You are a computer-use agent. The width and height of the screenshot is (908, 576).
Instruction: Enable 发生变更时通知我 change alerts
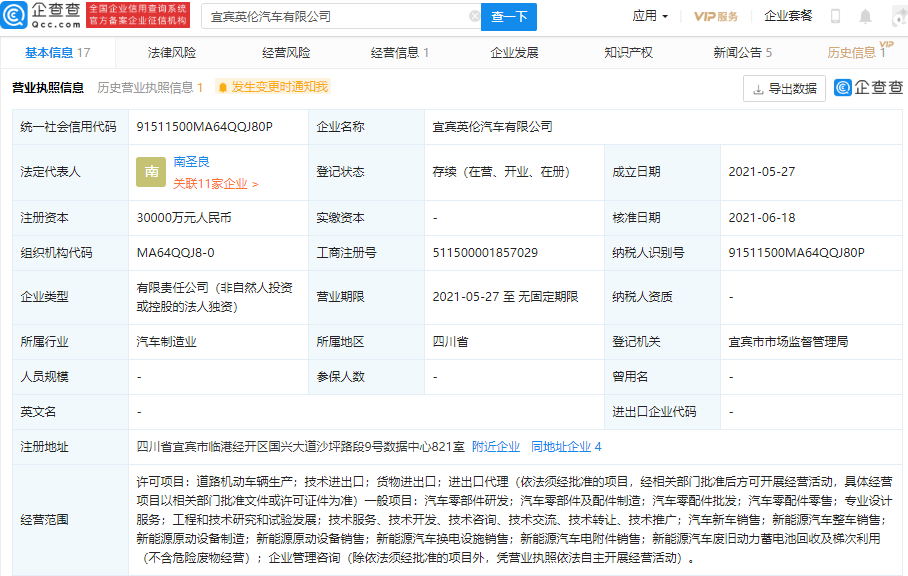click(269, 87)
